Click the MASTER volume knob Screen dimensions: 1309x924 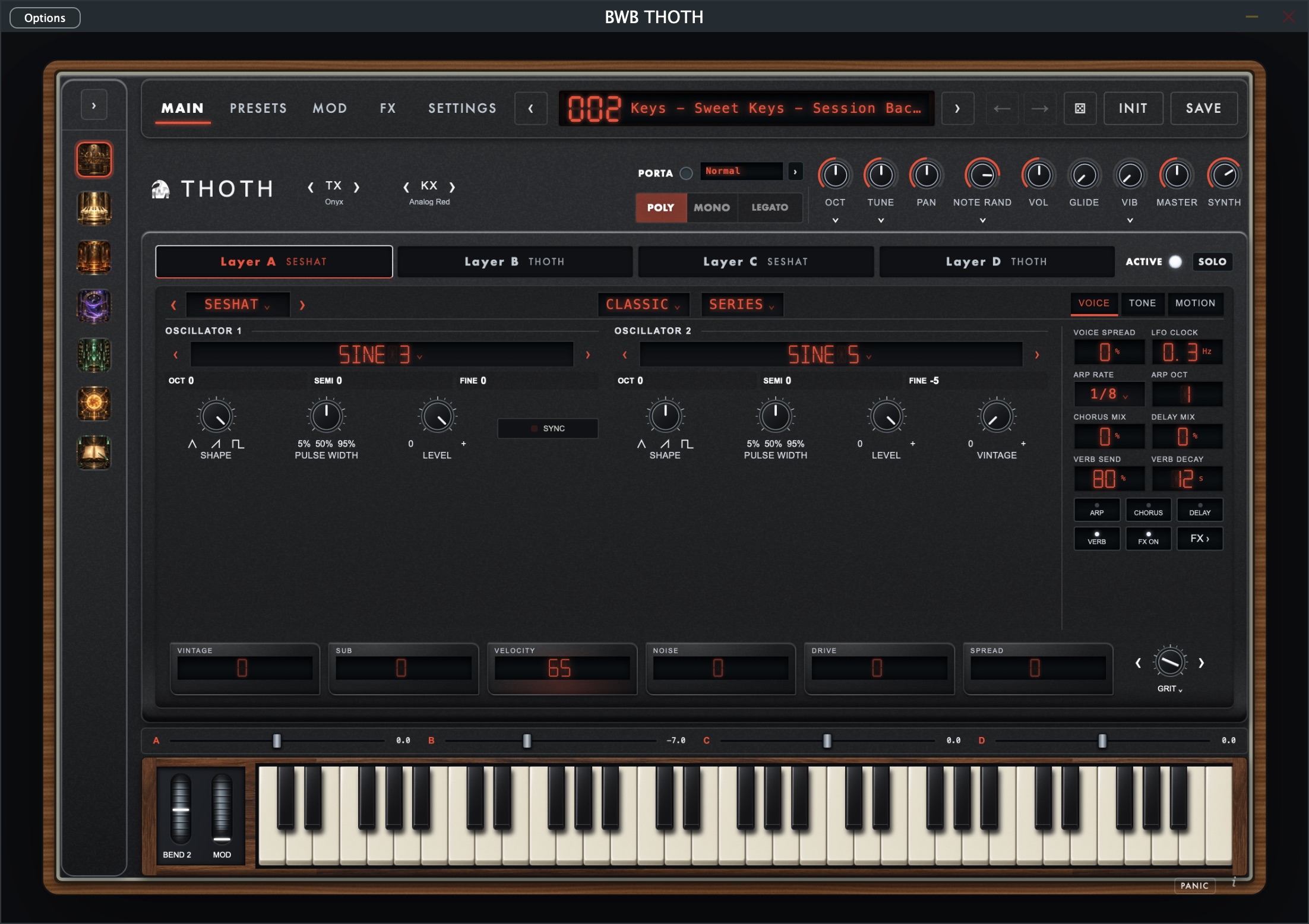pyautogui.click(x=1177, y=175)
